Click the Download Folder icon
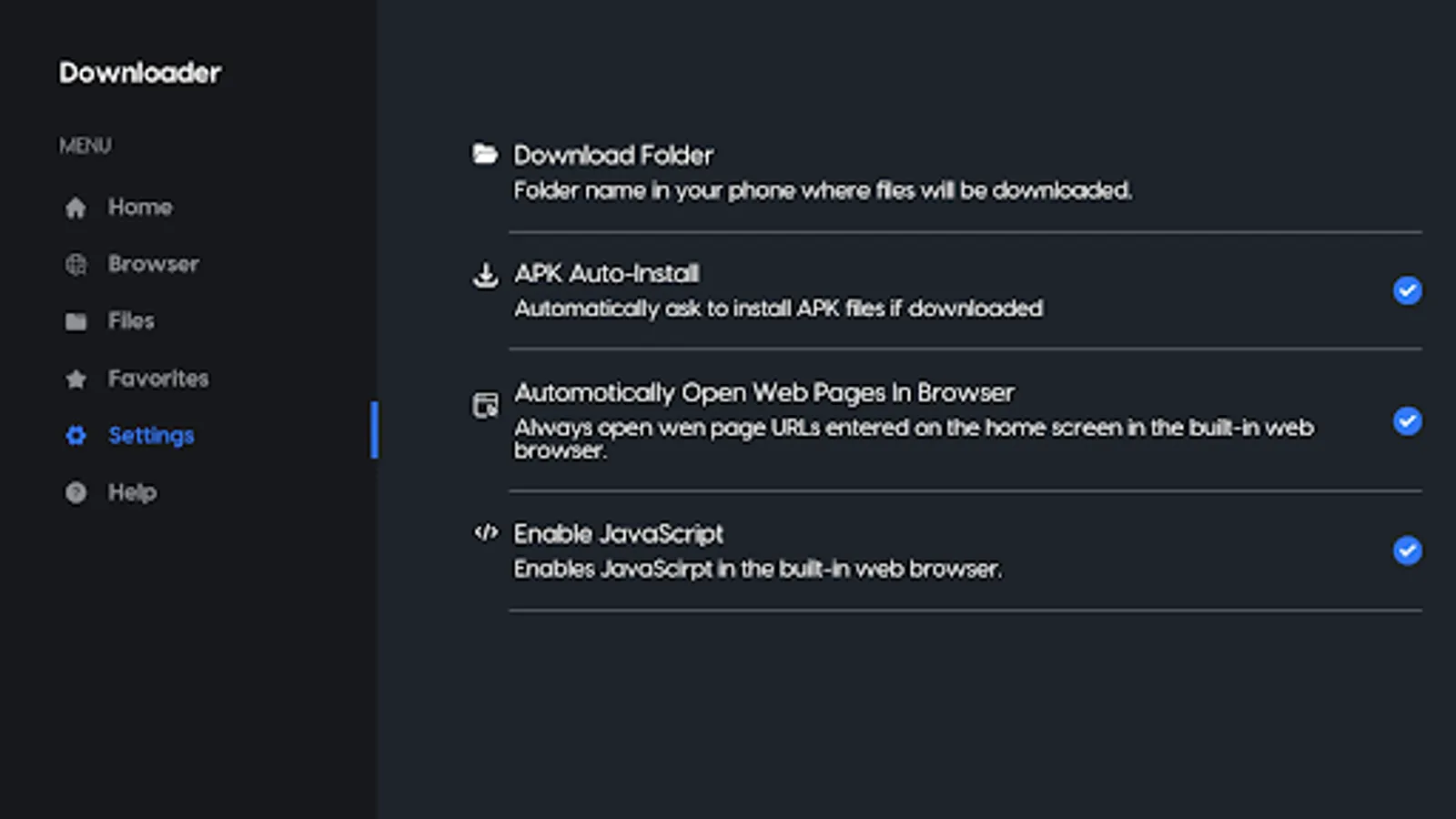 click(485, 154)
